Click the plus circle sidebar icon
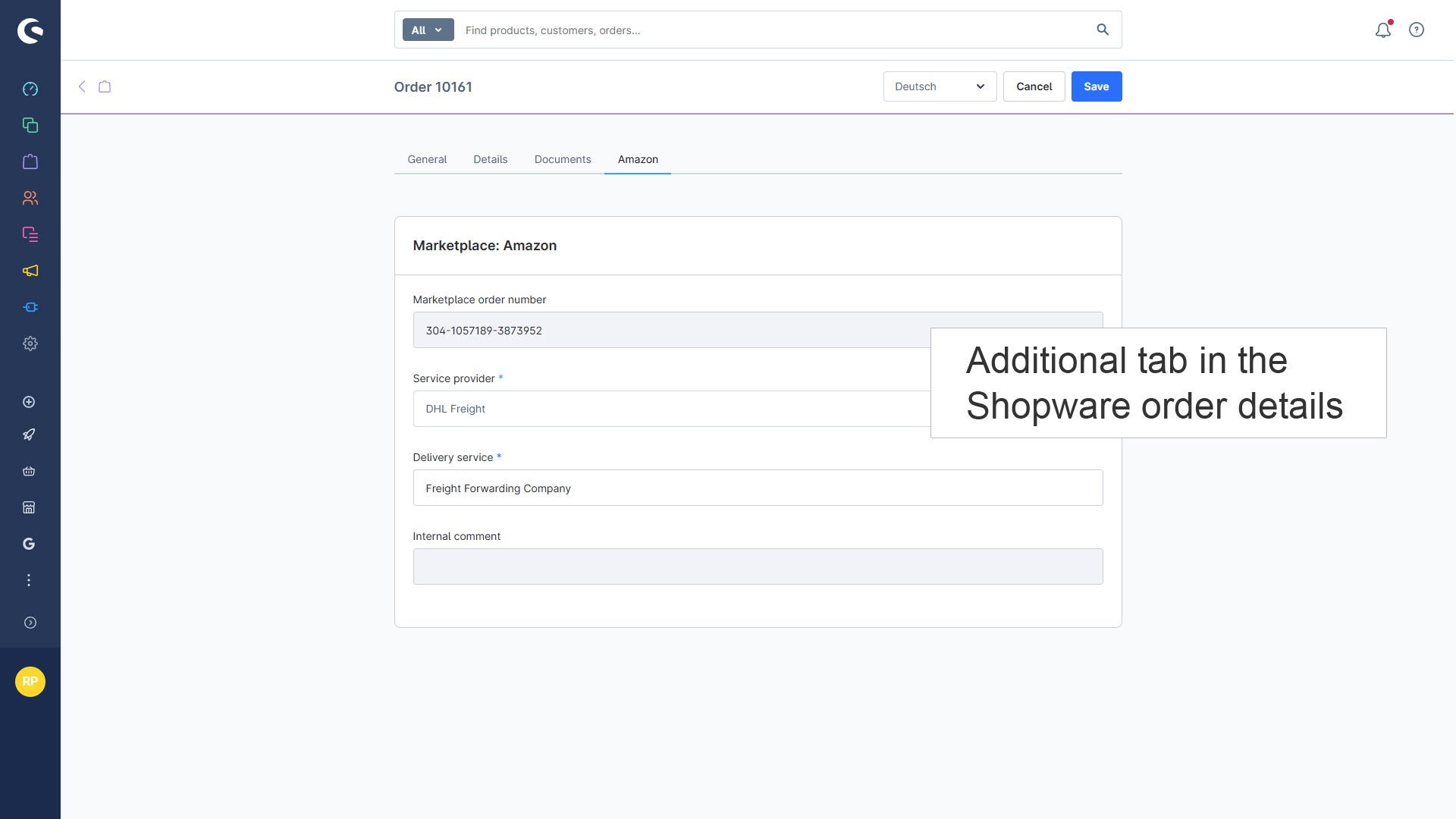 click(x=29, y=402)
